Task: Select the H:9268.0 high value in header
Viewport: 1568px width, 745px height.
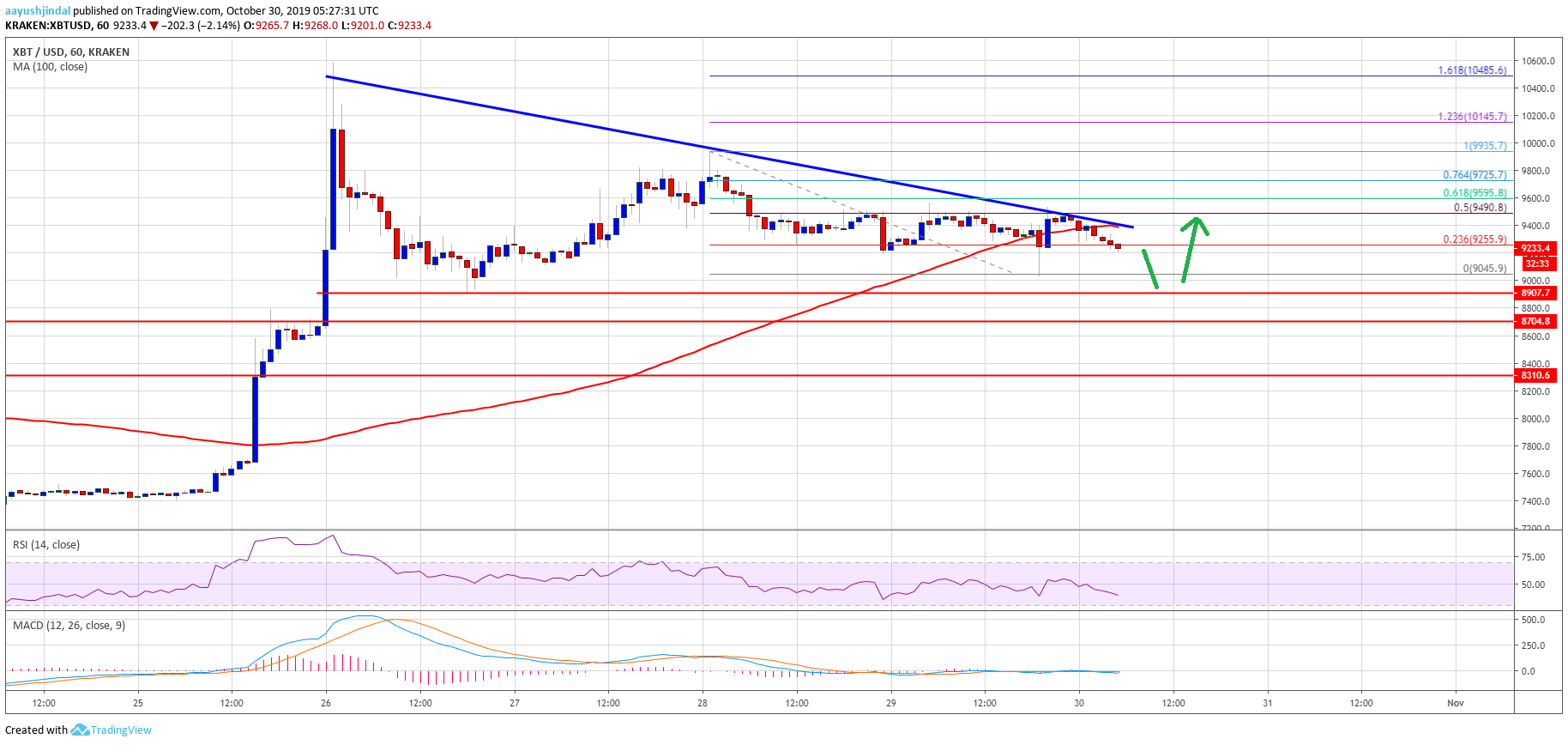Action: click(316, 26)
